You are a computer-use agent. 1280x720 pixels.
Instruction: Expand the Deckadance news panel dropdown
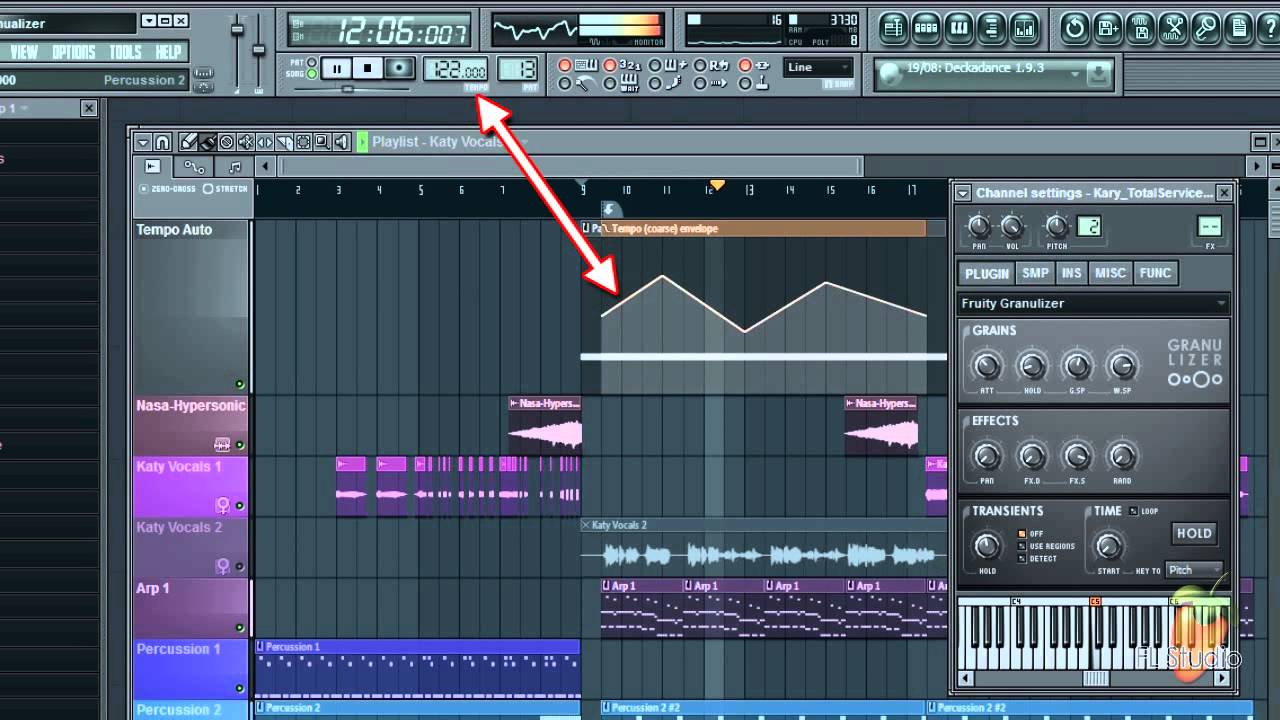(x=1076, y=74)
